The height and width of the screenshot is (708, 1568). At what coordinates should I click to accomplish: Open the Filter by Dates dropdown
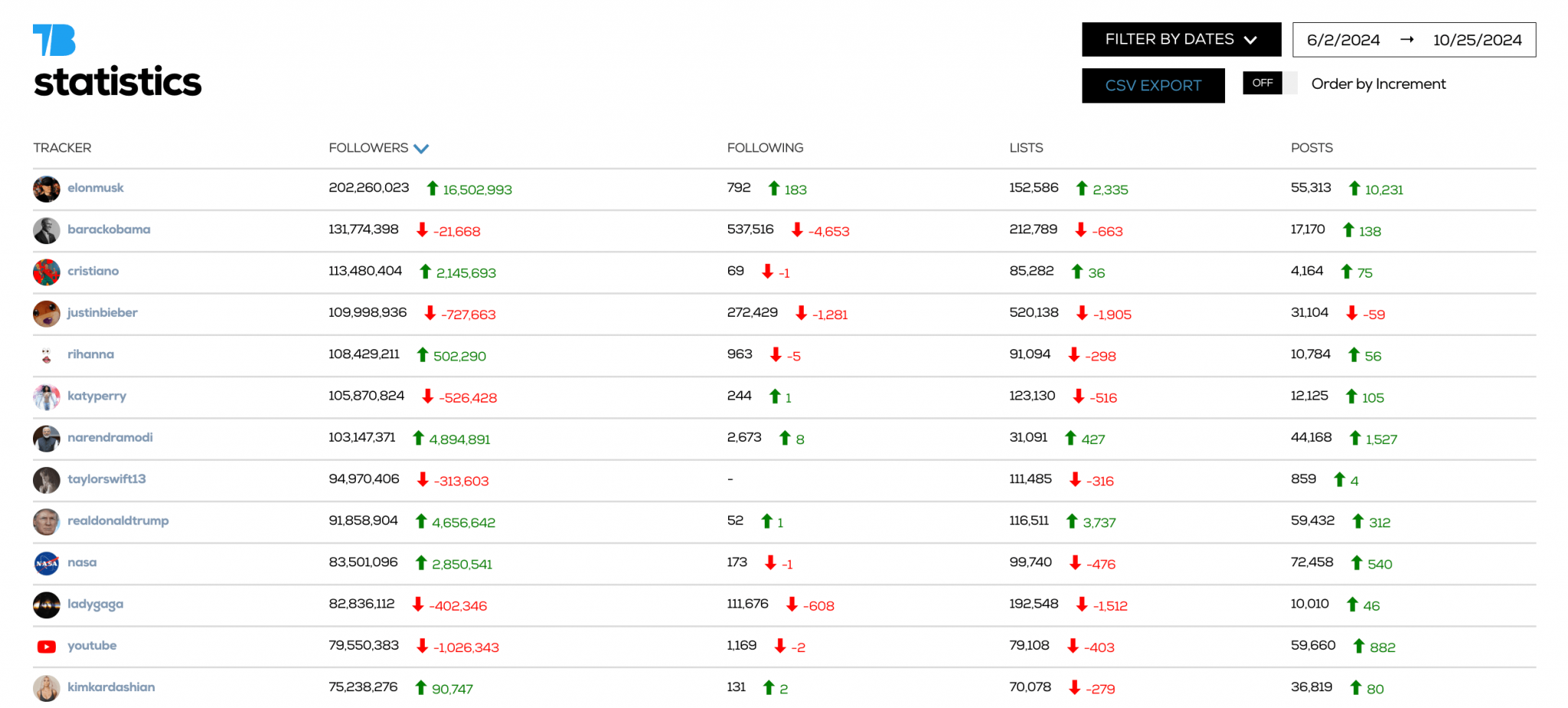(1181, 39)
